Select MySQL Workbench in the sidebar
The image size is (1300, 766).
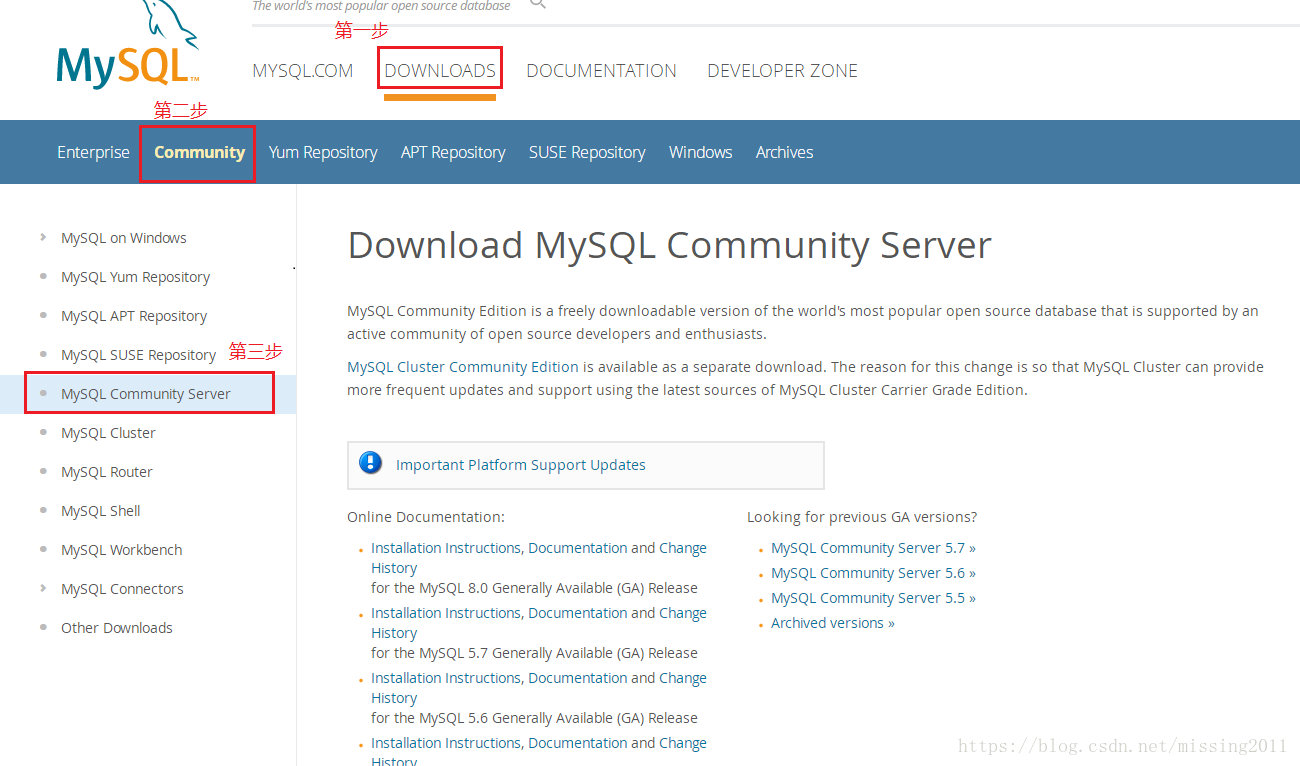121,549
